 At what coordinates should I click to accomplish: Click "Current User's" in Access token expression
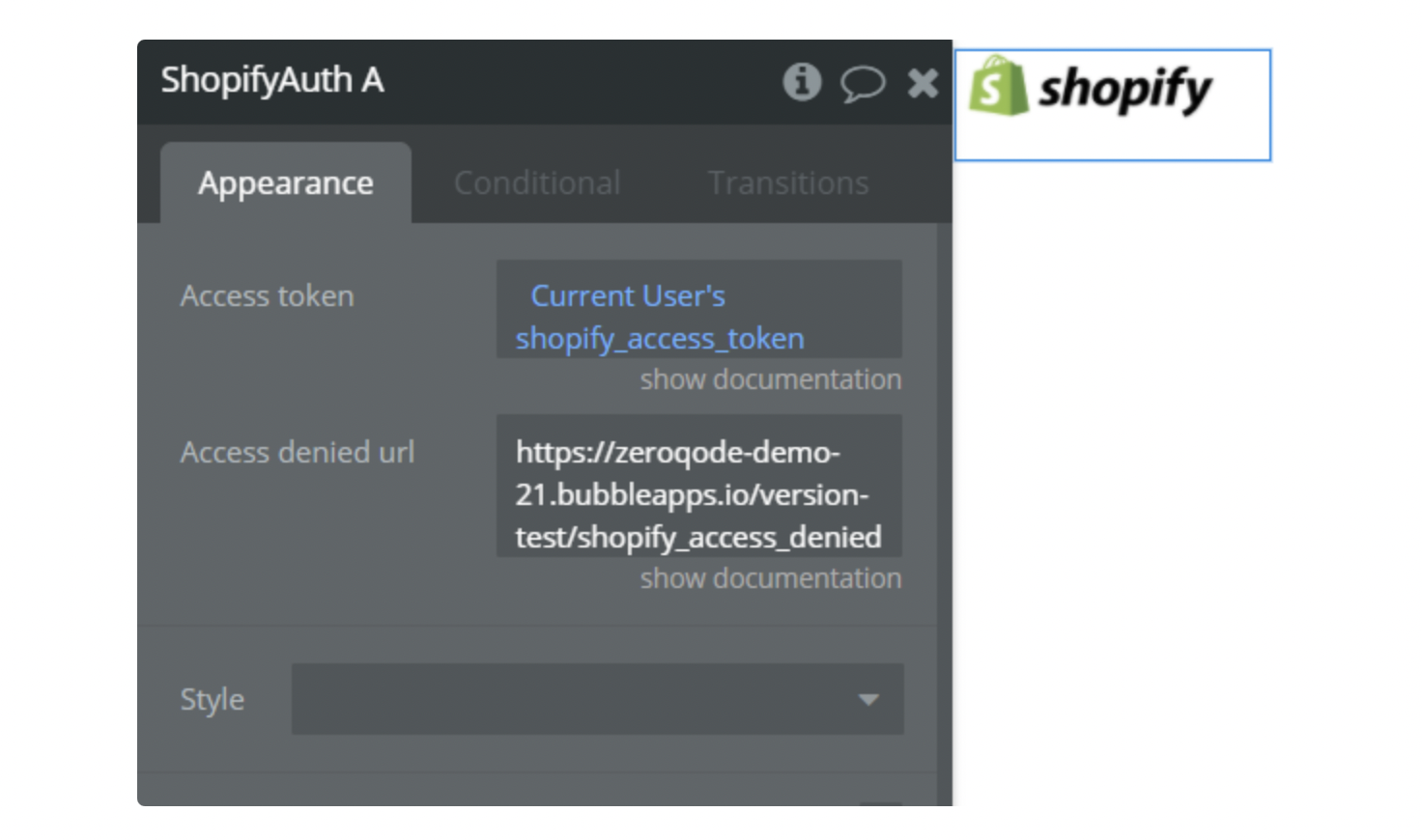coord(628,295)
